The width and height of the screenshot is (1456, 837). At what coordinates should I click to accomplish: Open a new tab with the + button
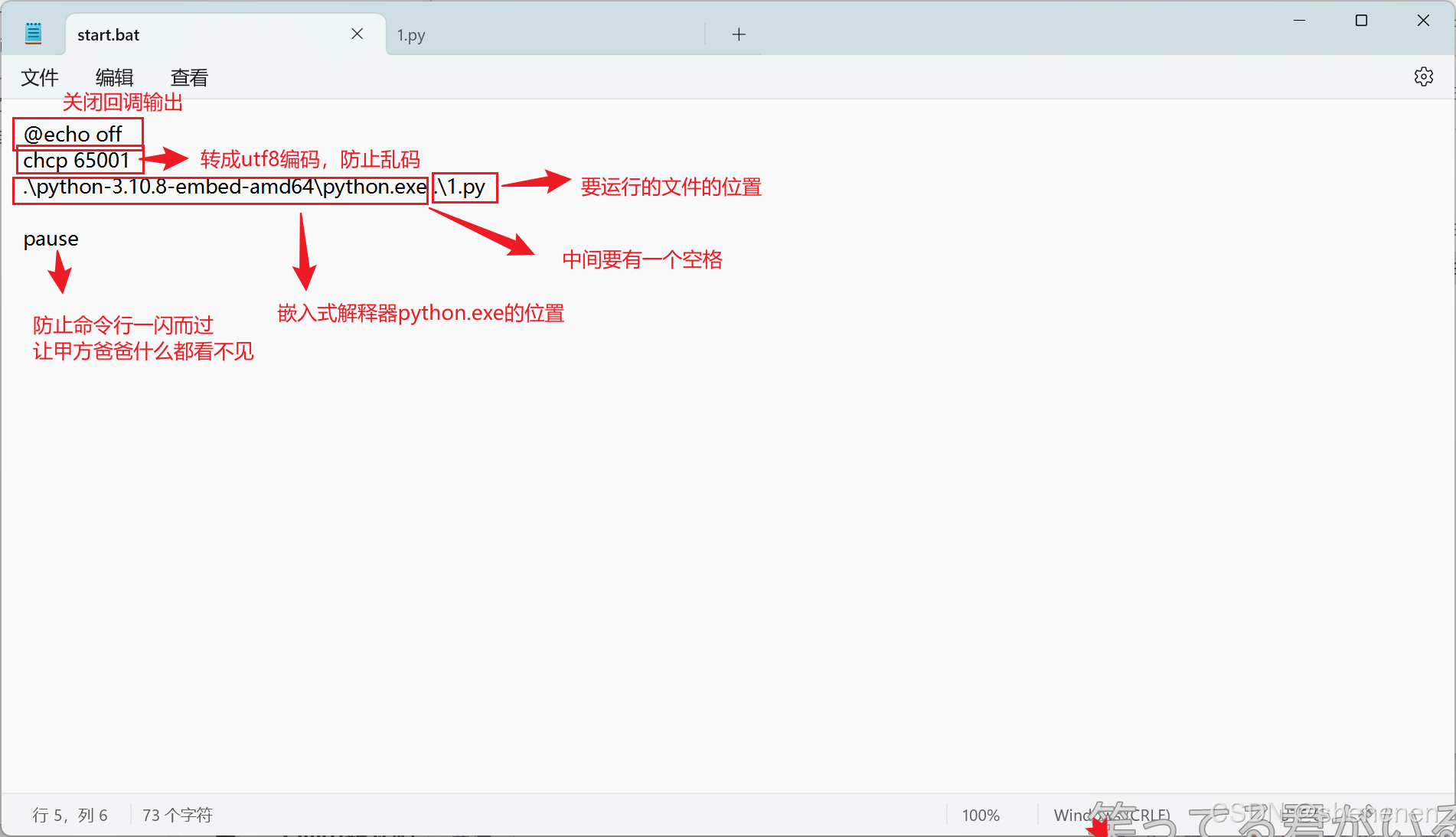pyautogui.click(x=738, y=34)
